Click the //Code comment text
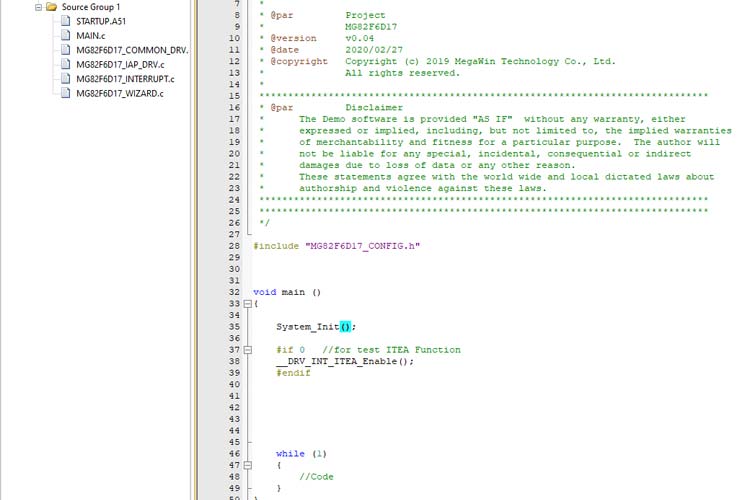The height and width of the screenshot is (500, 750). click(x=316, y=477)
